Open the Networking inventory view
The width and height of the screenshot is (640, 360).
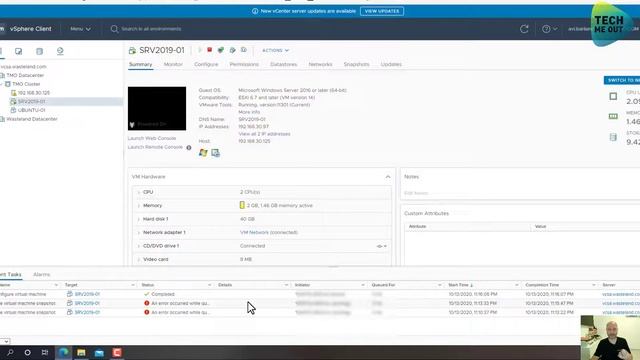click(60, 51)
